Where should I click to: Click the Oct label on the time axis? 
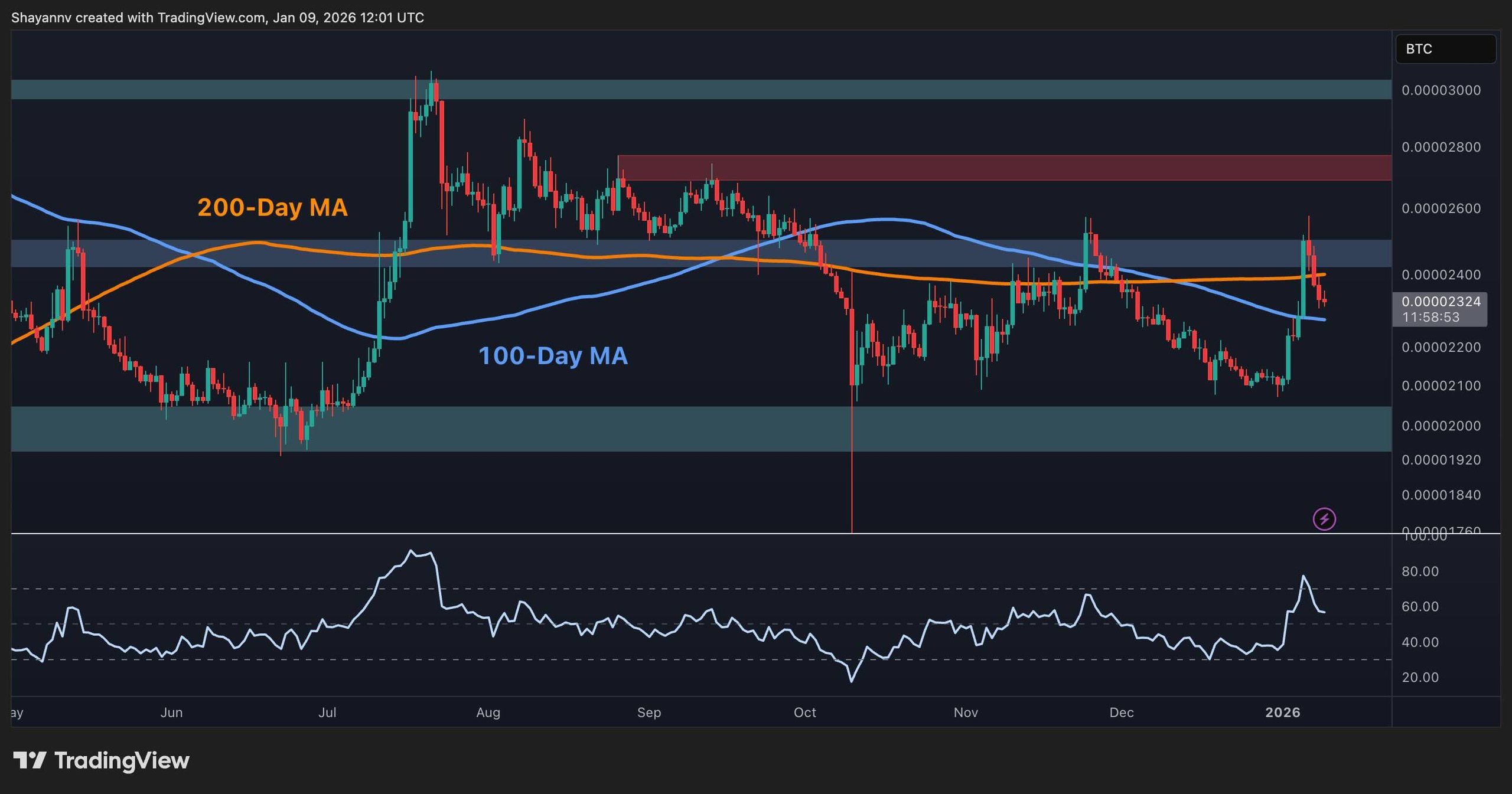tap(804, 713)
